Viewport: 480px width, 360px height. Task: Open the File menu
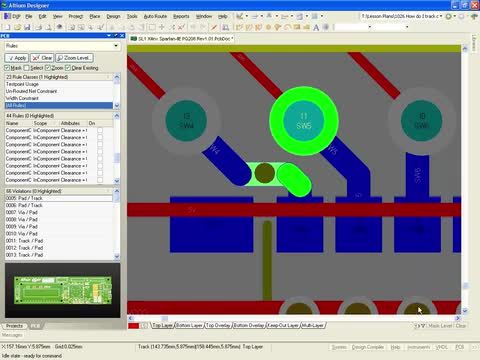[29, 16]
